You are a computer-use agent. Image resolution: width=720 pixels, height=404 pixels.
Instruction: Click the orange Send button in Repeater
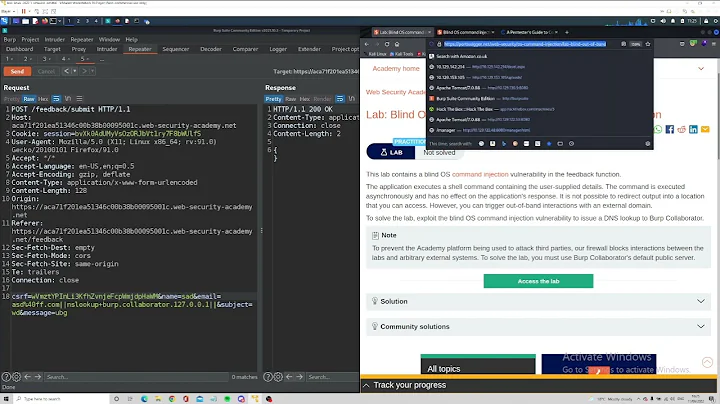(17, 71)
